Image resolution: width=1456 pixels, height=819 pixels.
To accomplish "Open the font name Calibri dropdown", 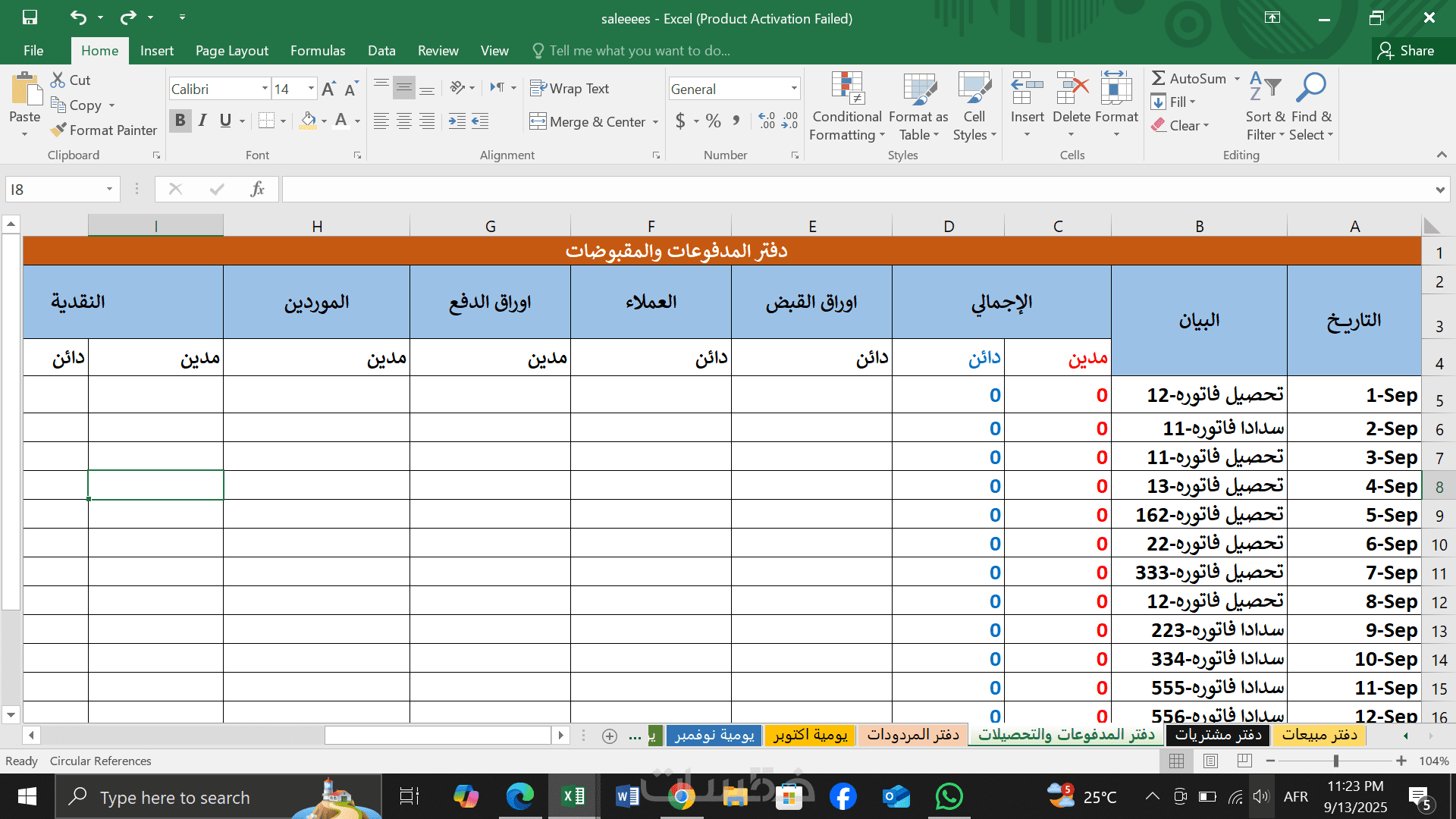I will [265, 89].
